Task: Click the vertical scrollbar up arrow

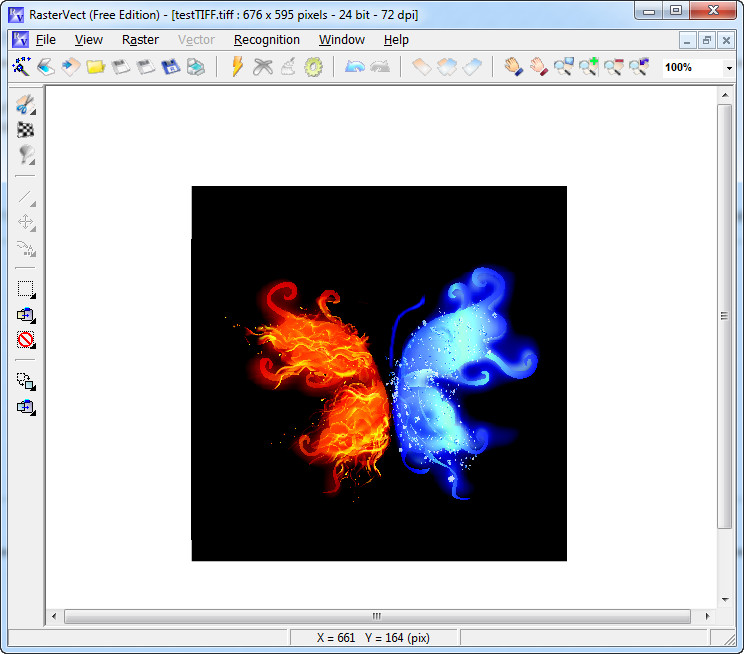Action: tap(725, 95)
